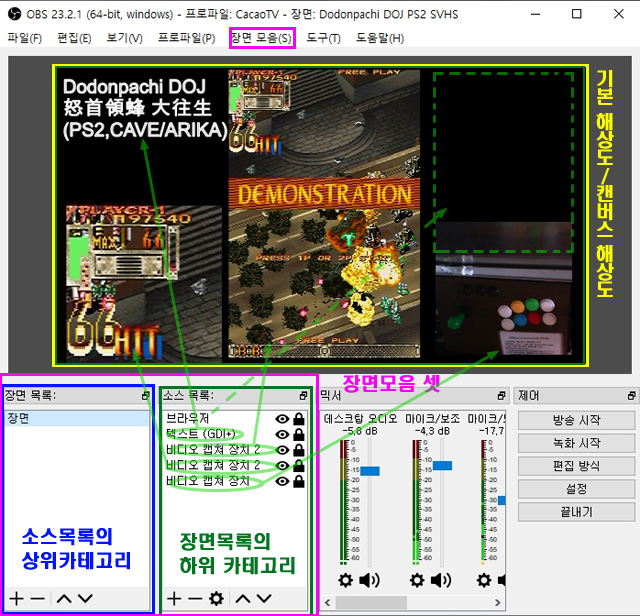Undock the 장면 목록 panel
The width and height of the screenshot is (640, 616).
tap(145, 396)
